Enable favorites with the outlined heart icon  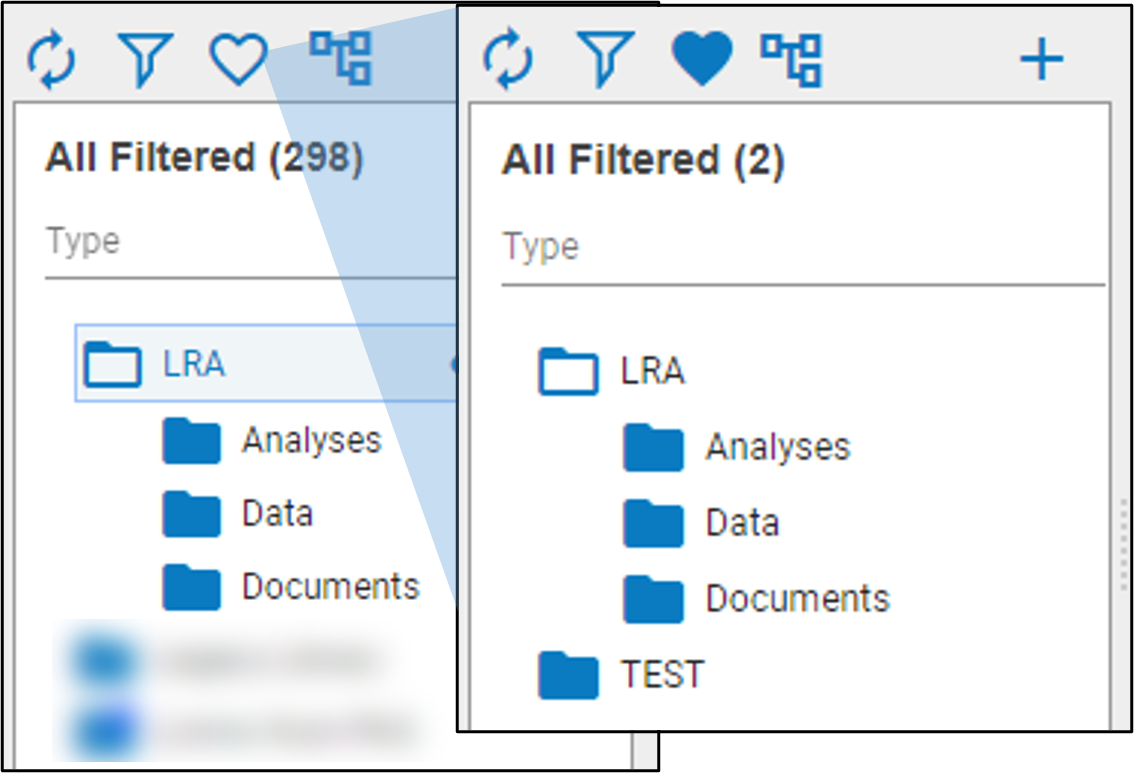(238, 60)
